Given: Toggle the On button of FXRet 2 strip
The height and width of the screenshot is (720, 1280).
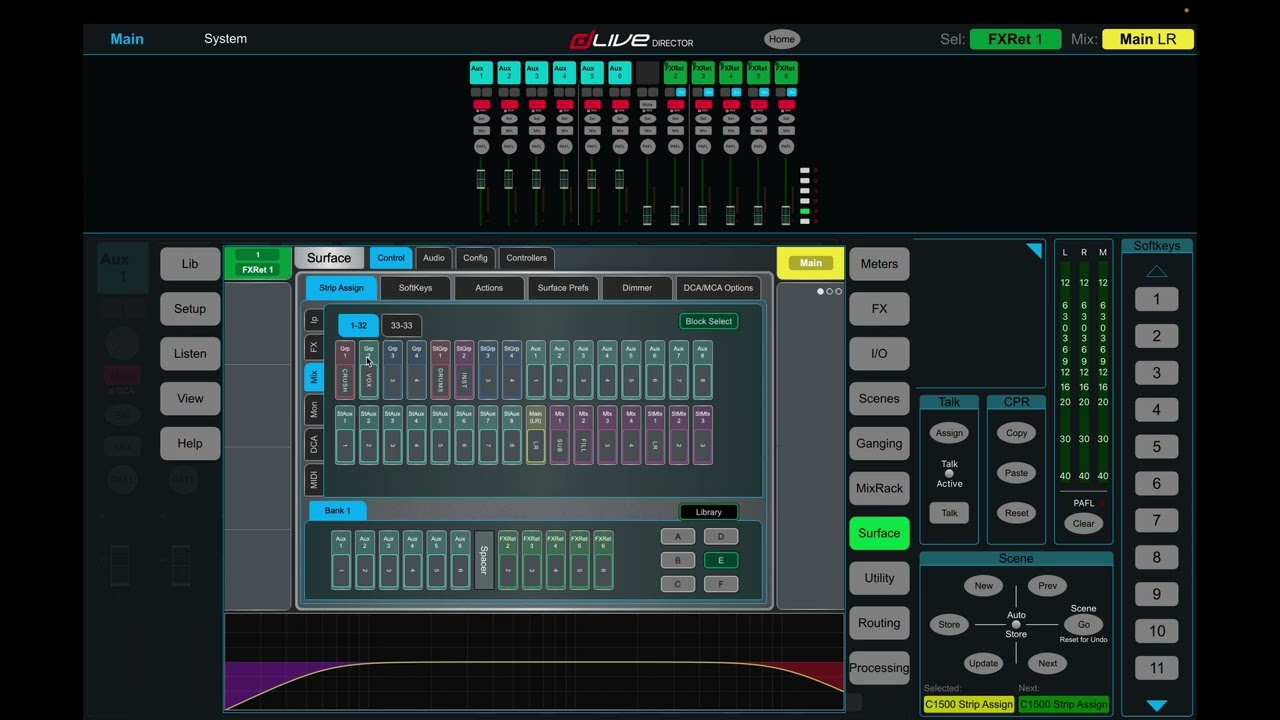Looking at the screenshot, I should click(x=680, y=92).
